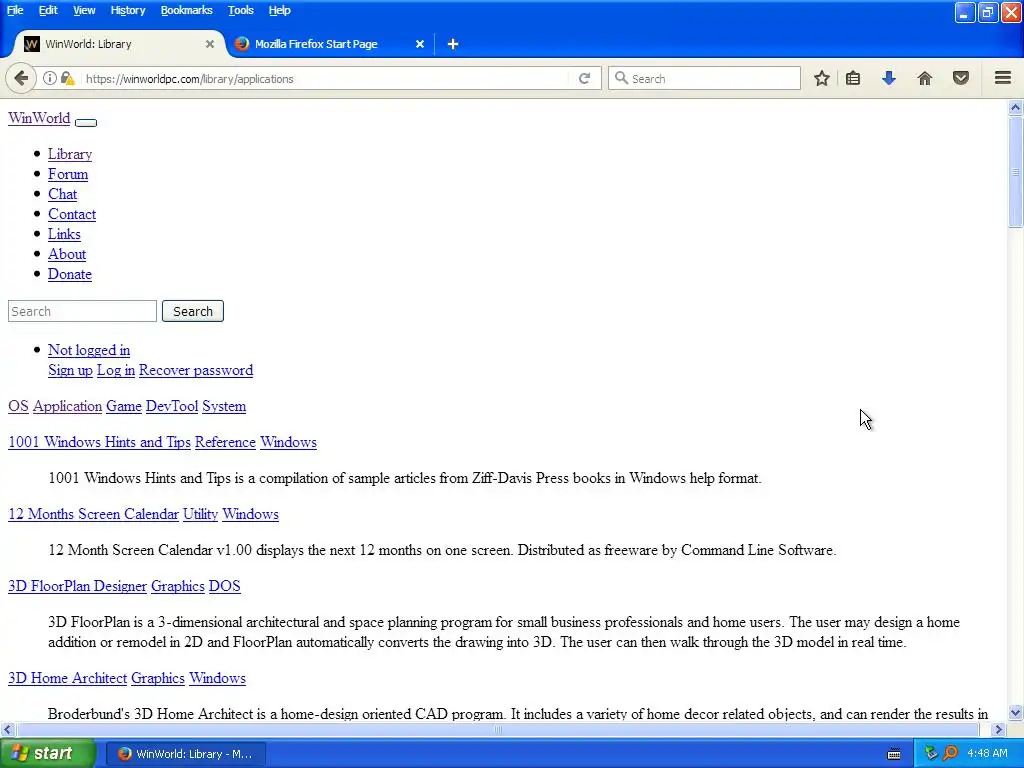Open 3D FloorPlan Designer entry

click(77, 586)
